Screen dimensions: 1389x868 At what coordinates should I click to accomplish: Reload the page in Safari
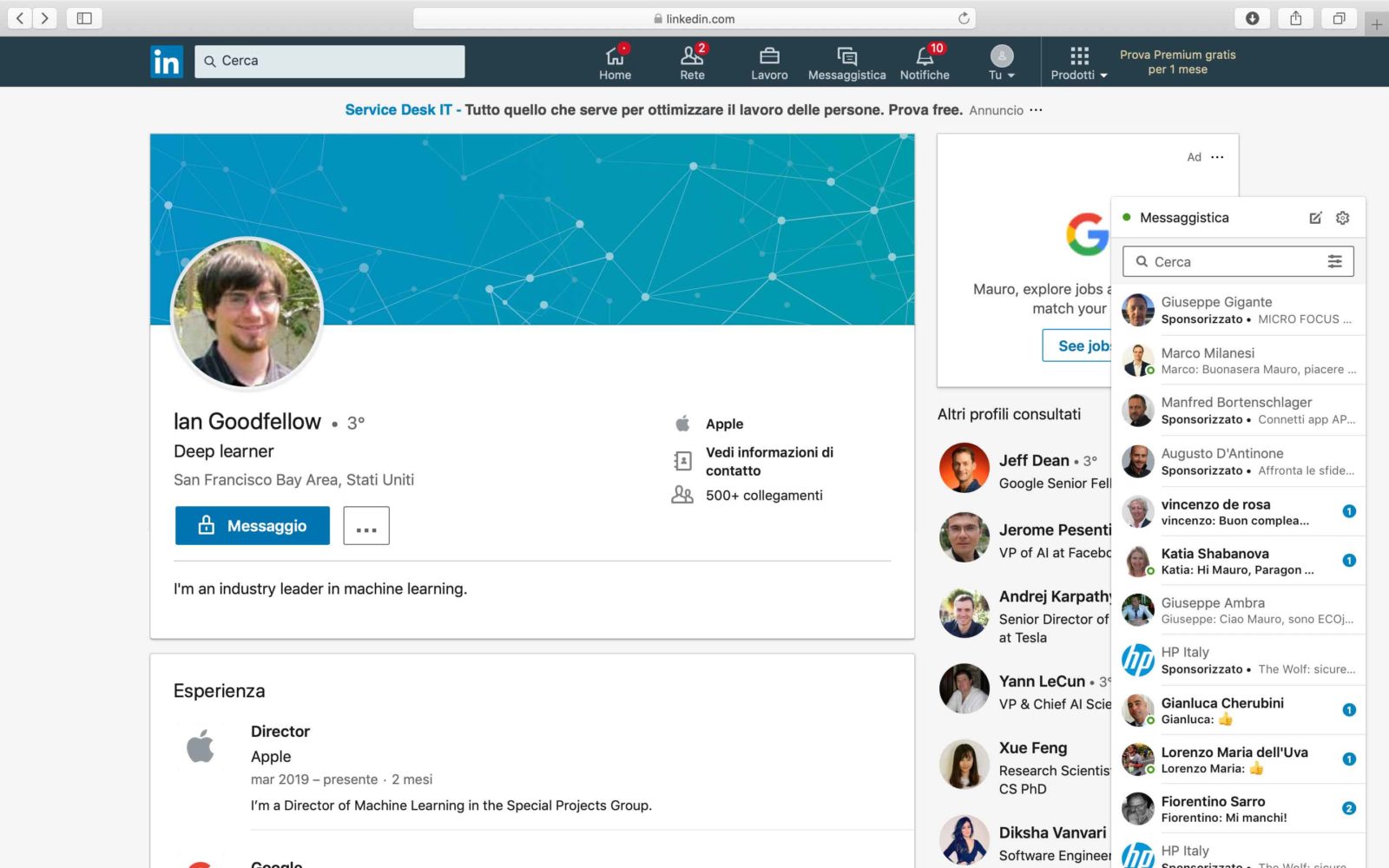tap(964, 18)
